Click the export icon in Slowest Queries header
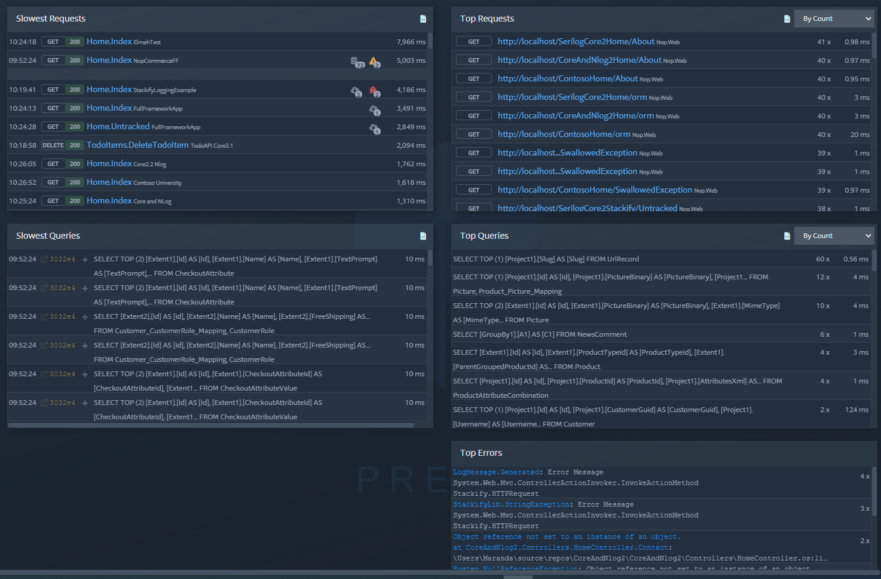 [423, 236]
